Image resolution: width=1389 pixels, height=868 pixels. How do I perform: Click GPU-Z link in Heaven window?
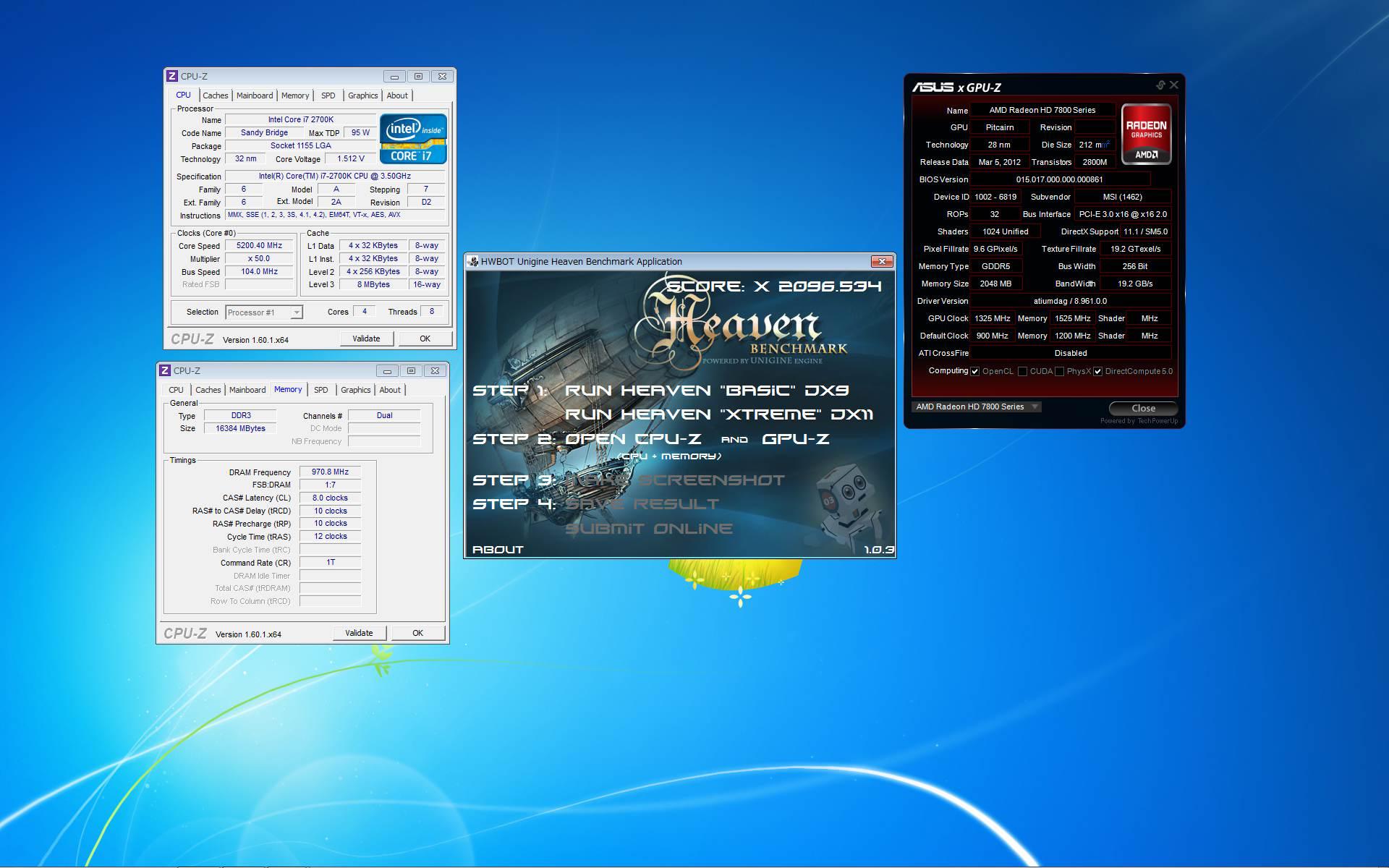(796, 439)
